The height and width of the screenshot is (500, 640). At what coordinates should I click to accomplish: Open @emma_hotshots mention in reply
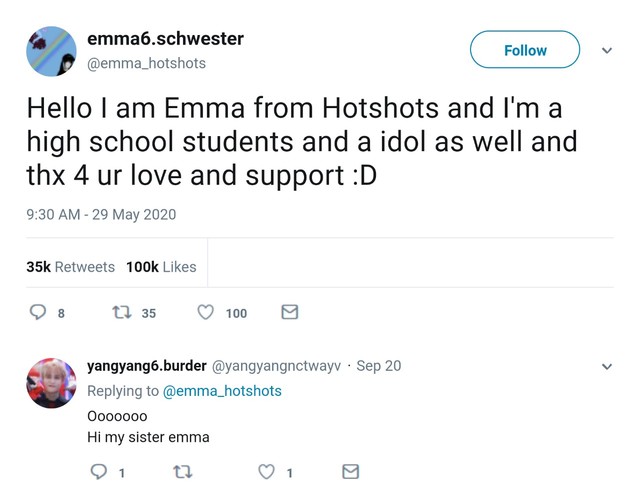(222, 391)
